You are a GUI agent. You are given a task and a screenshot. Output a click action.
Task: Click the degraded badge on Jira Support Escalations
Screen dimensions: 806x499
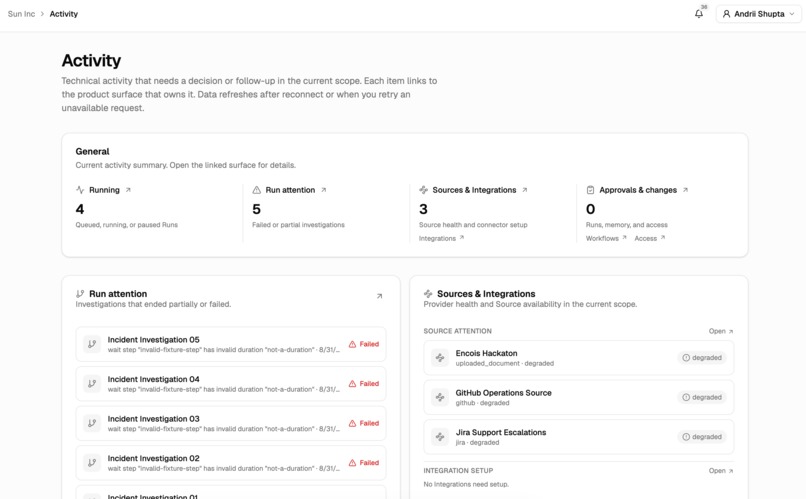pyautogui.click(x=702, y=437)
